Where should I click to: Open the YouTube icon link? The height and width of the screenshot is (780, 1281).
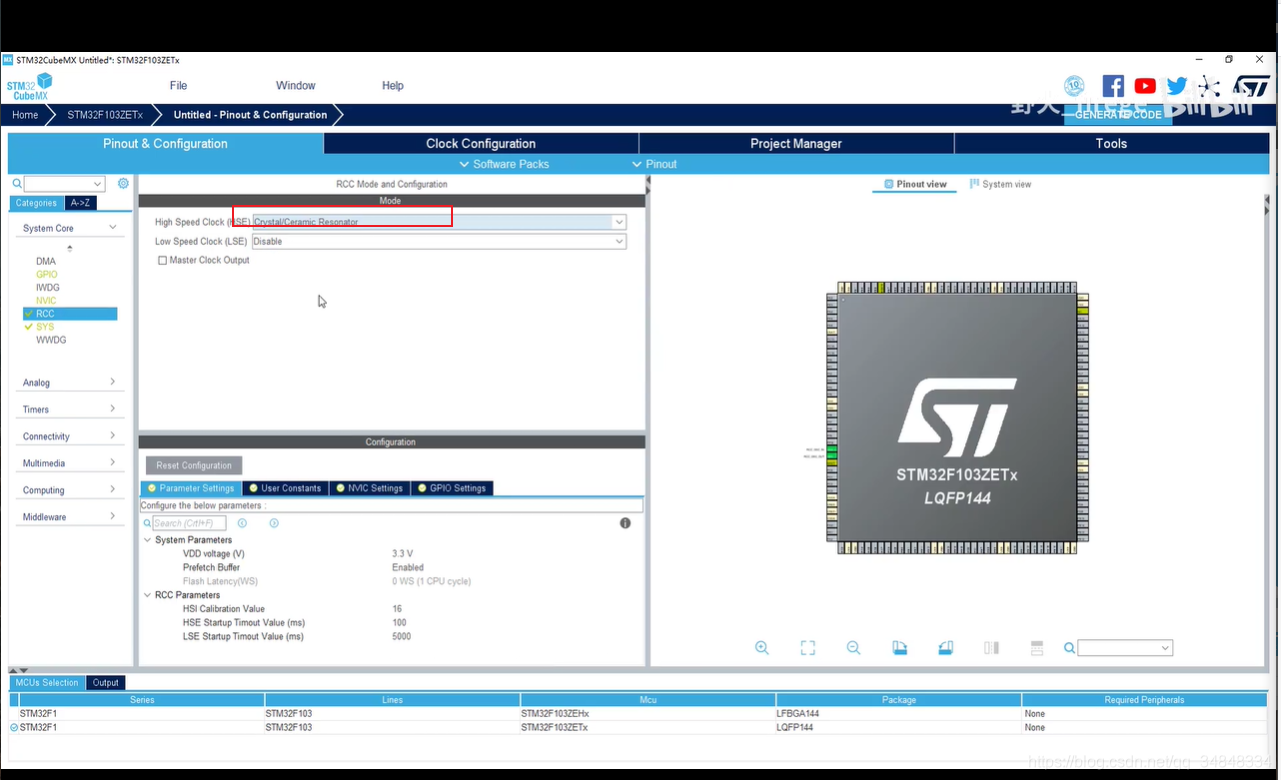tap(1145, 86)
